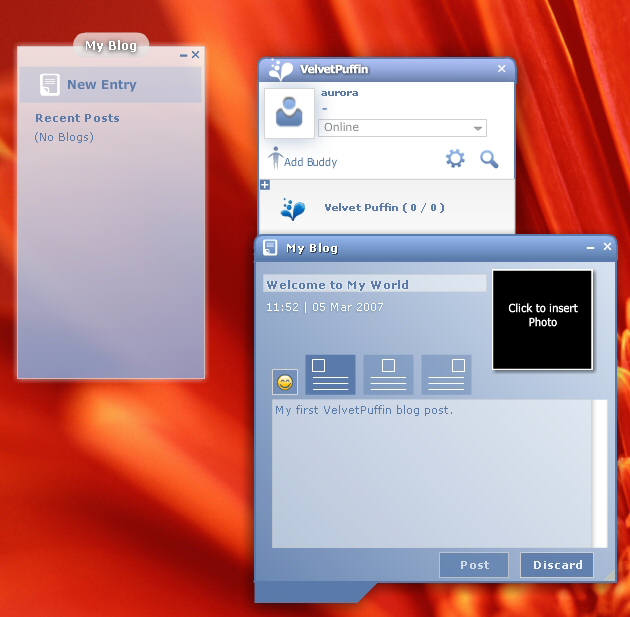Open the VelvetPuffin settings gear
Screen dimensions: 630x617
[x=455, y=159]
